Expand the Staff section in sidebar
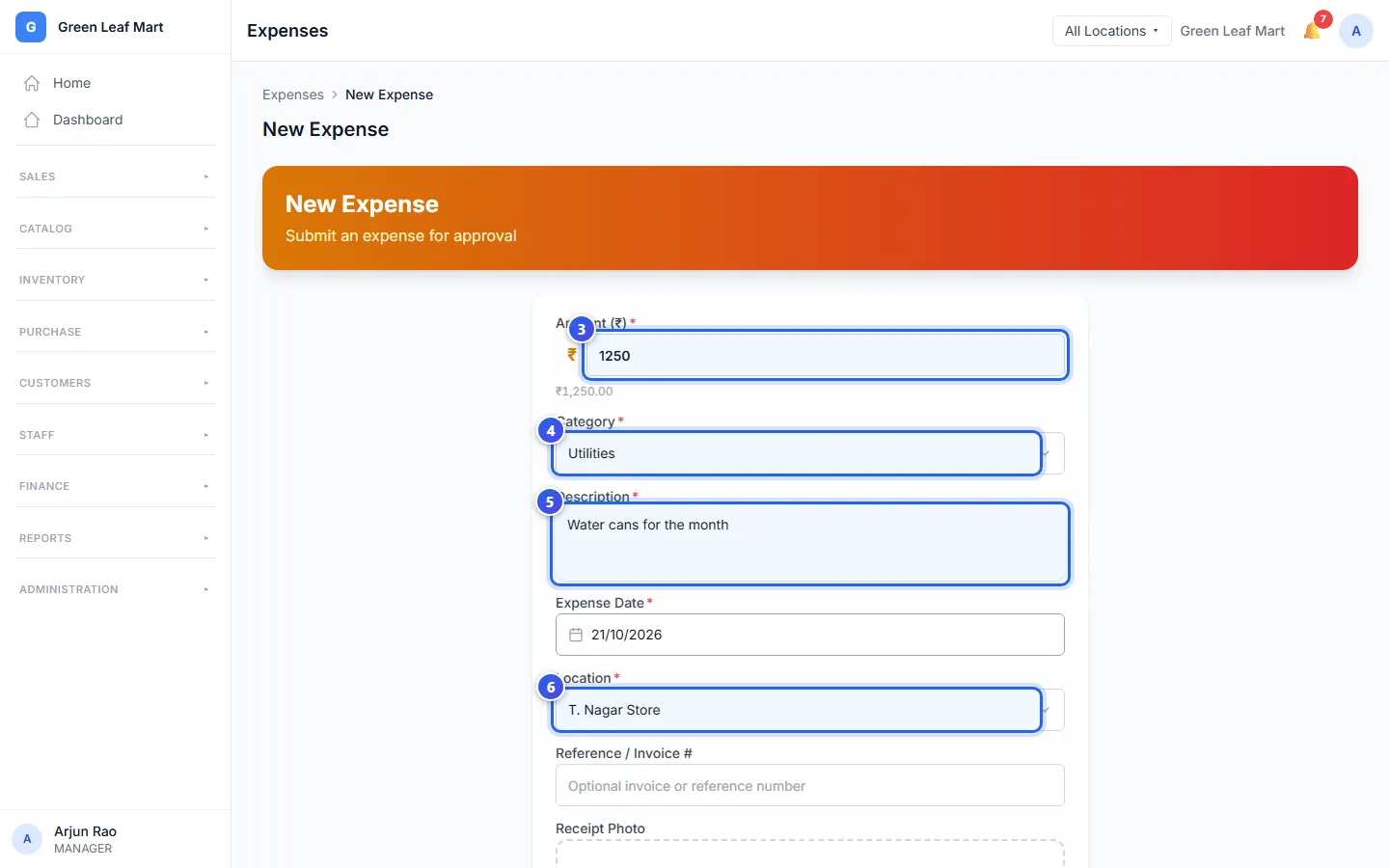The image size is (1389, 868). point(115,435)
